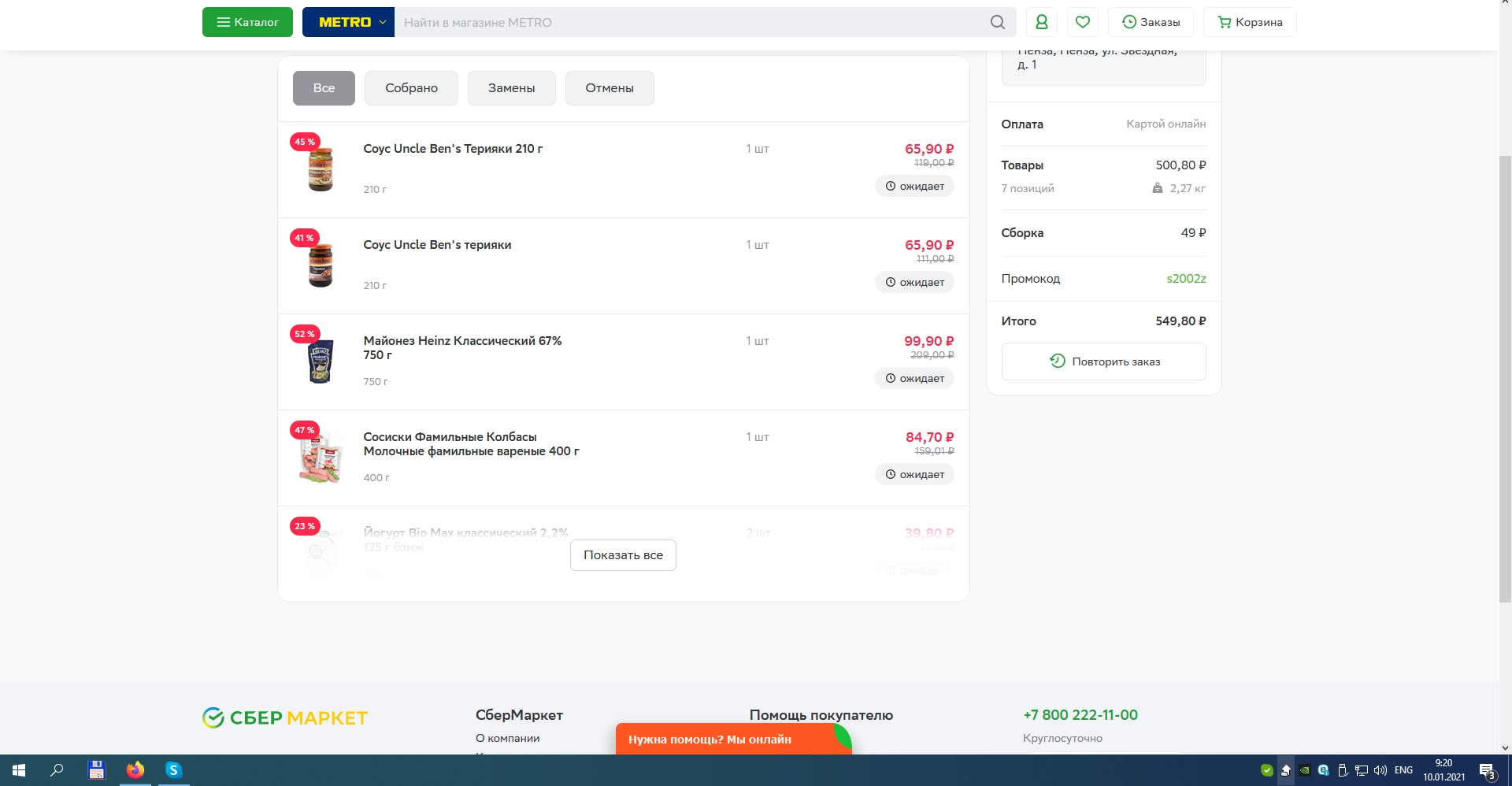Open Skype from the taskbar

tap(173, 770)
